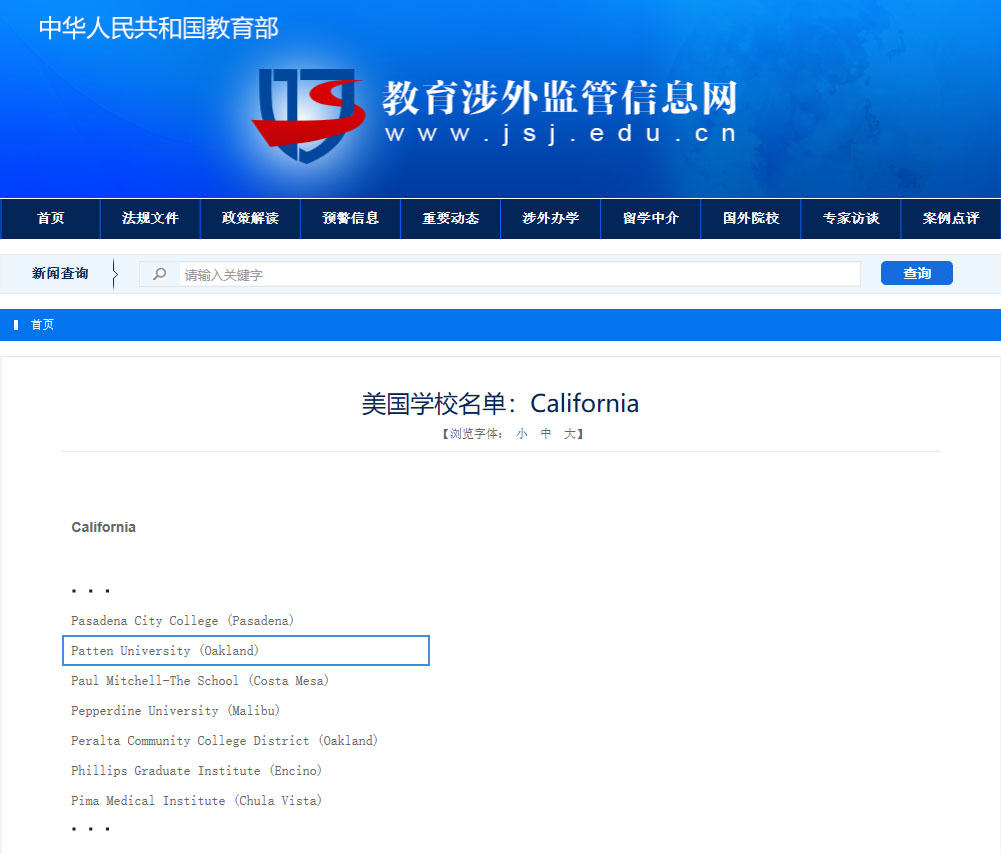
Task: Click the search magnifier icon
Action: pyautogui.click(x=159, y=274)
